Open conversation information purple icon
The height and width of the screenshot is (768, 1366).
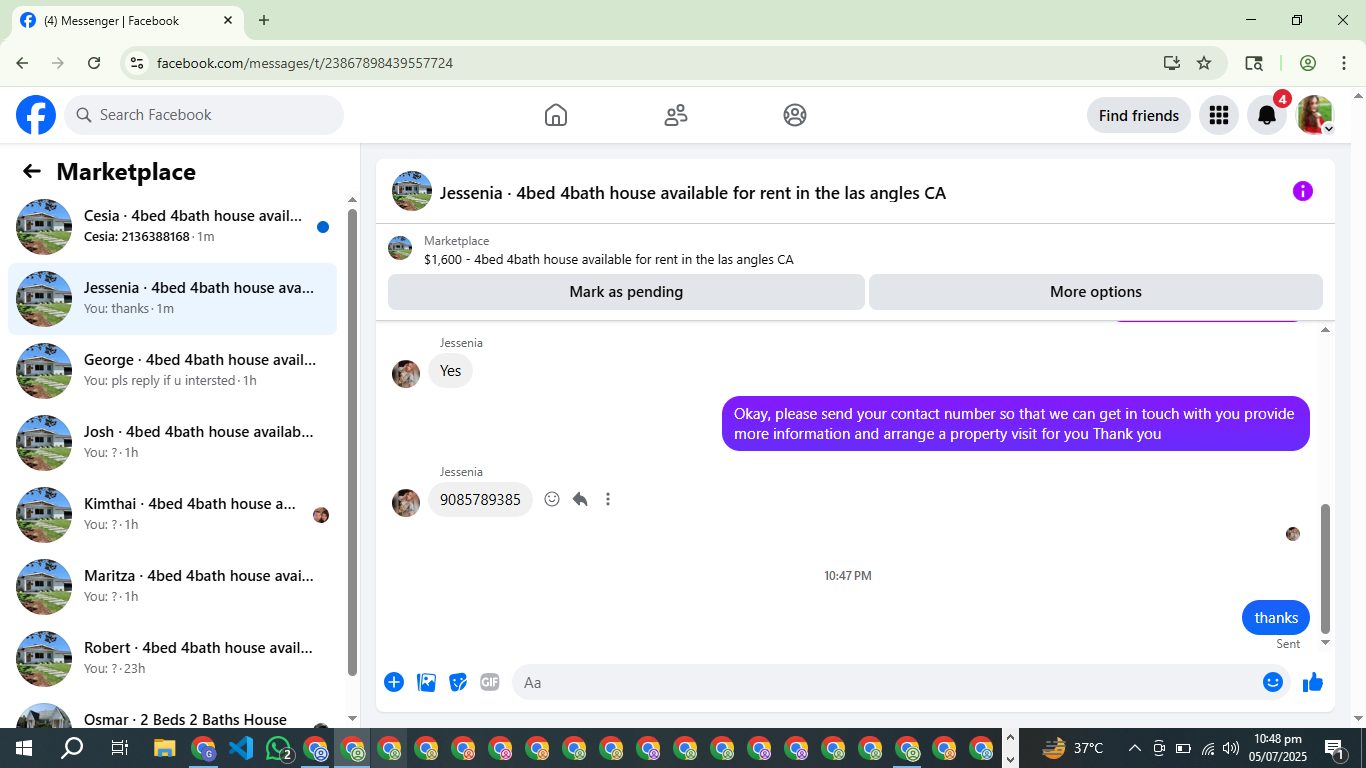[x=1302, y=191]
